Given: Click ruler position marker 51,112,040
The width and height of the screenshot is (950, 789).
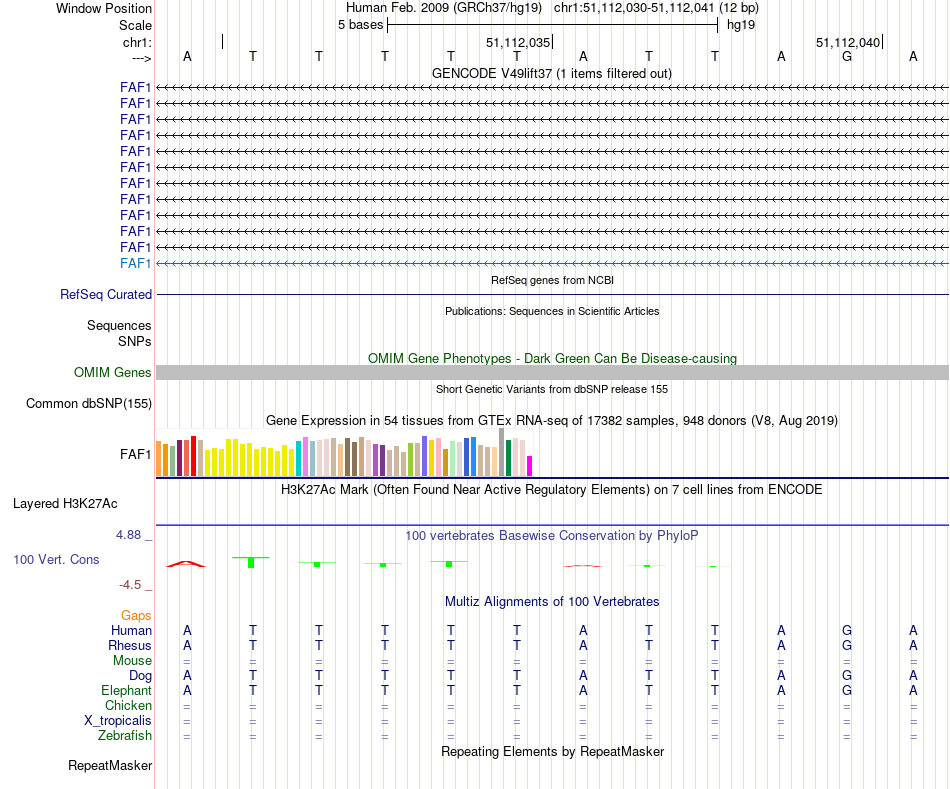Looking at the screenshot, I should (848, 42).
